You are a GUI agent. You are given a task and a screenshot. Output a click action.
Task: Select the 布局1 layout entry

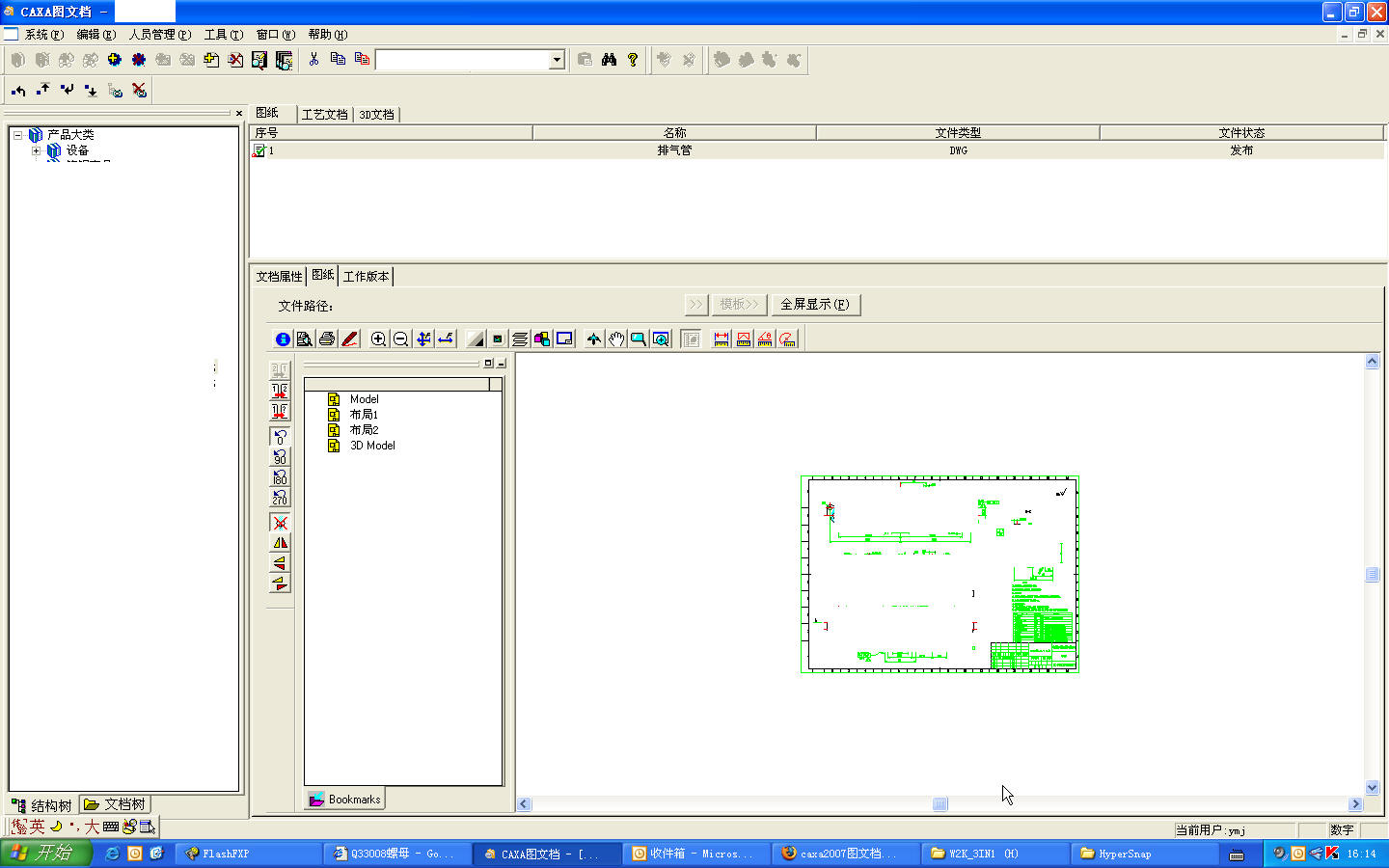(x=364, y=415)
